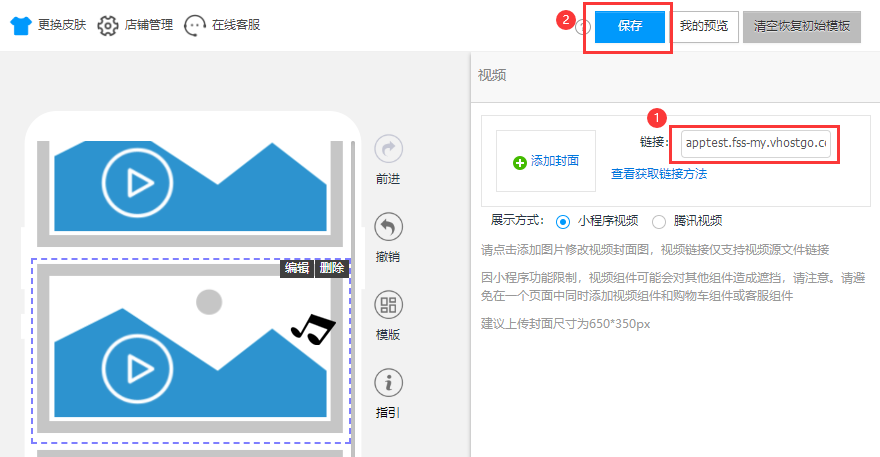
Task: Click the 前进 redo arrow icon
Action: click(388, 150)
